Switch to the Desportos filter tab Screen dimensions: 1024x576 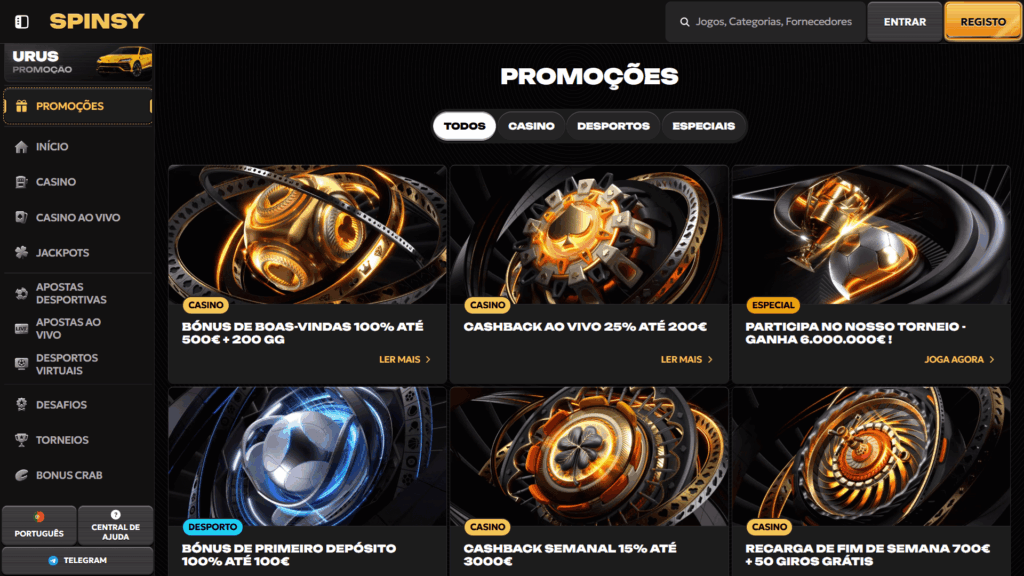pyautogui.click(x=613, y=126)
